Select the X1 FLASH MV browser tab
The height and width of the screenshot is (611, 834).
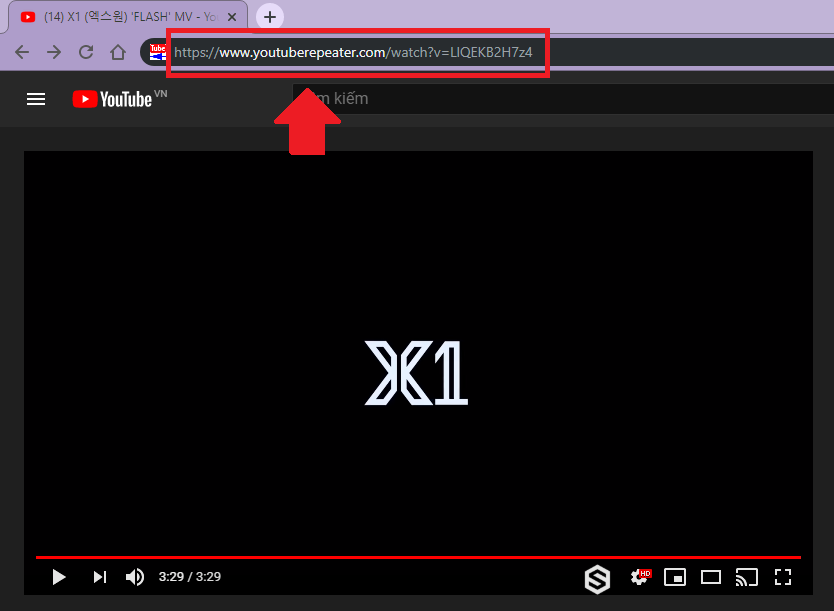point(120,16)
